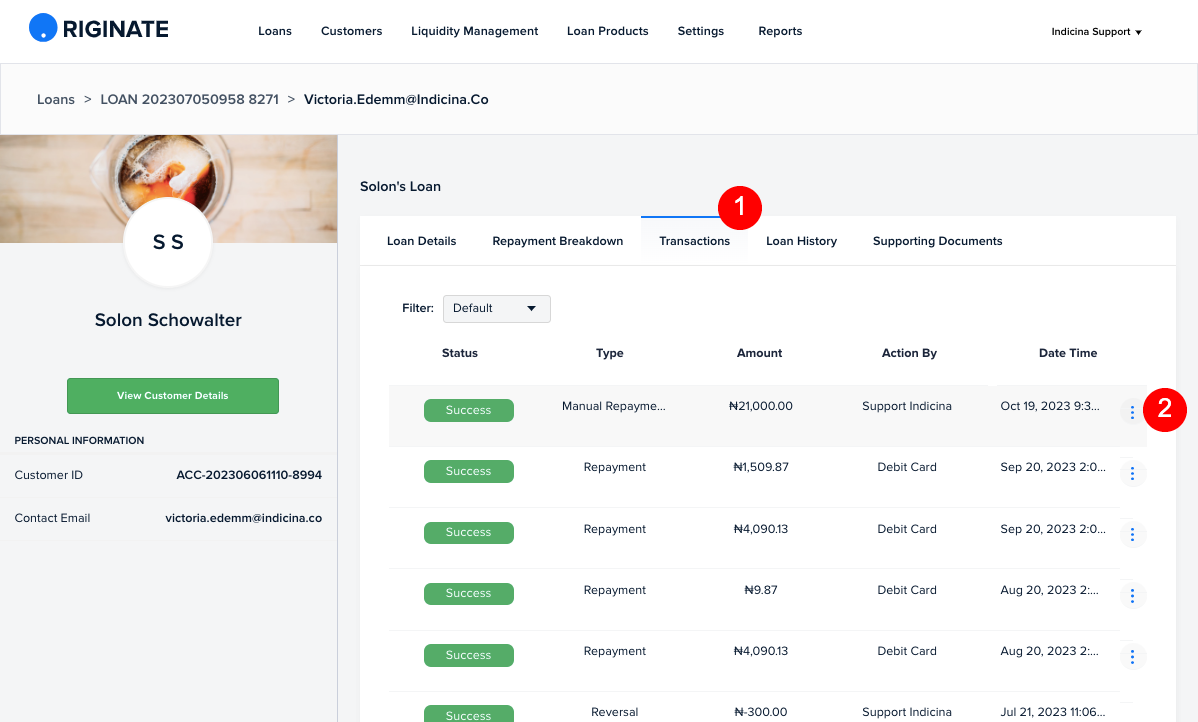Click the Loans breadcrumb link
The width and height of the screenshot is (1198, 722).
coord(56,100)
